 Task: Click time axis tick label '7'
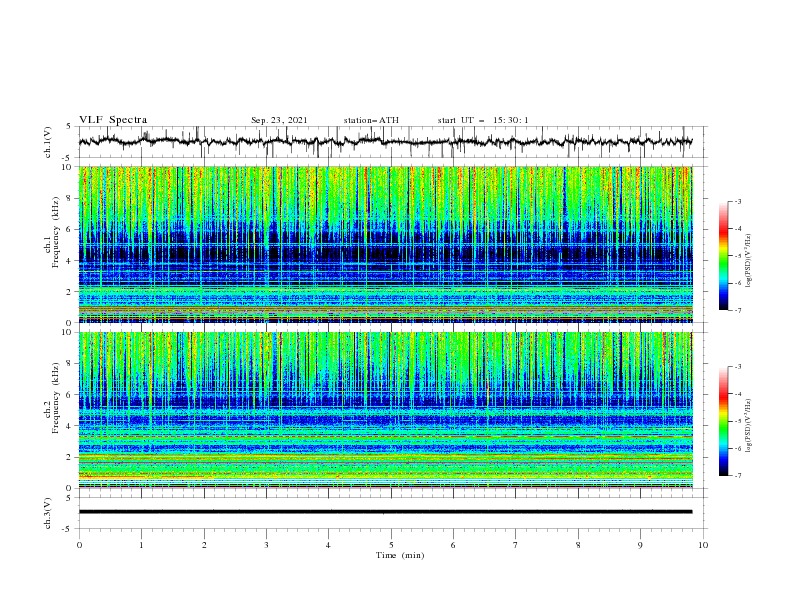point(516,545)
